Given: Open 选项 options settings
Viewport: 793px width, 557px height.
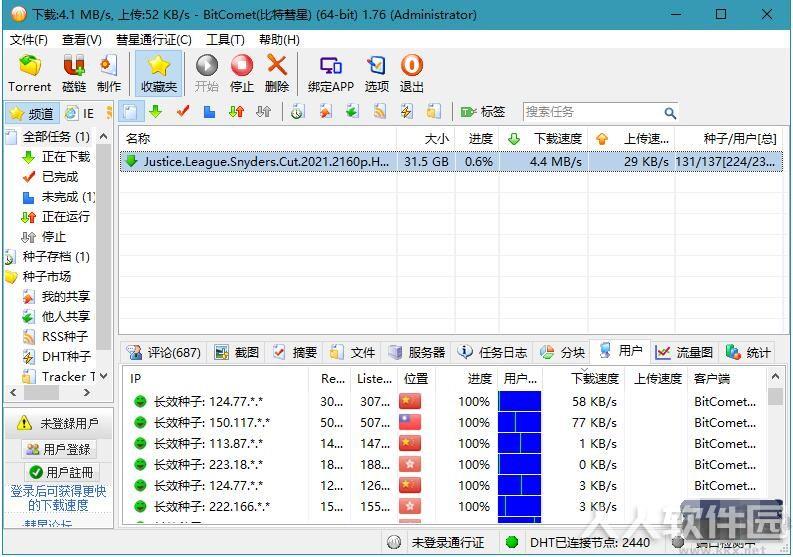Looking at the screenshot, I should [x=377, y=74].
